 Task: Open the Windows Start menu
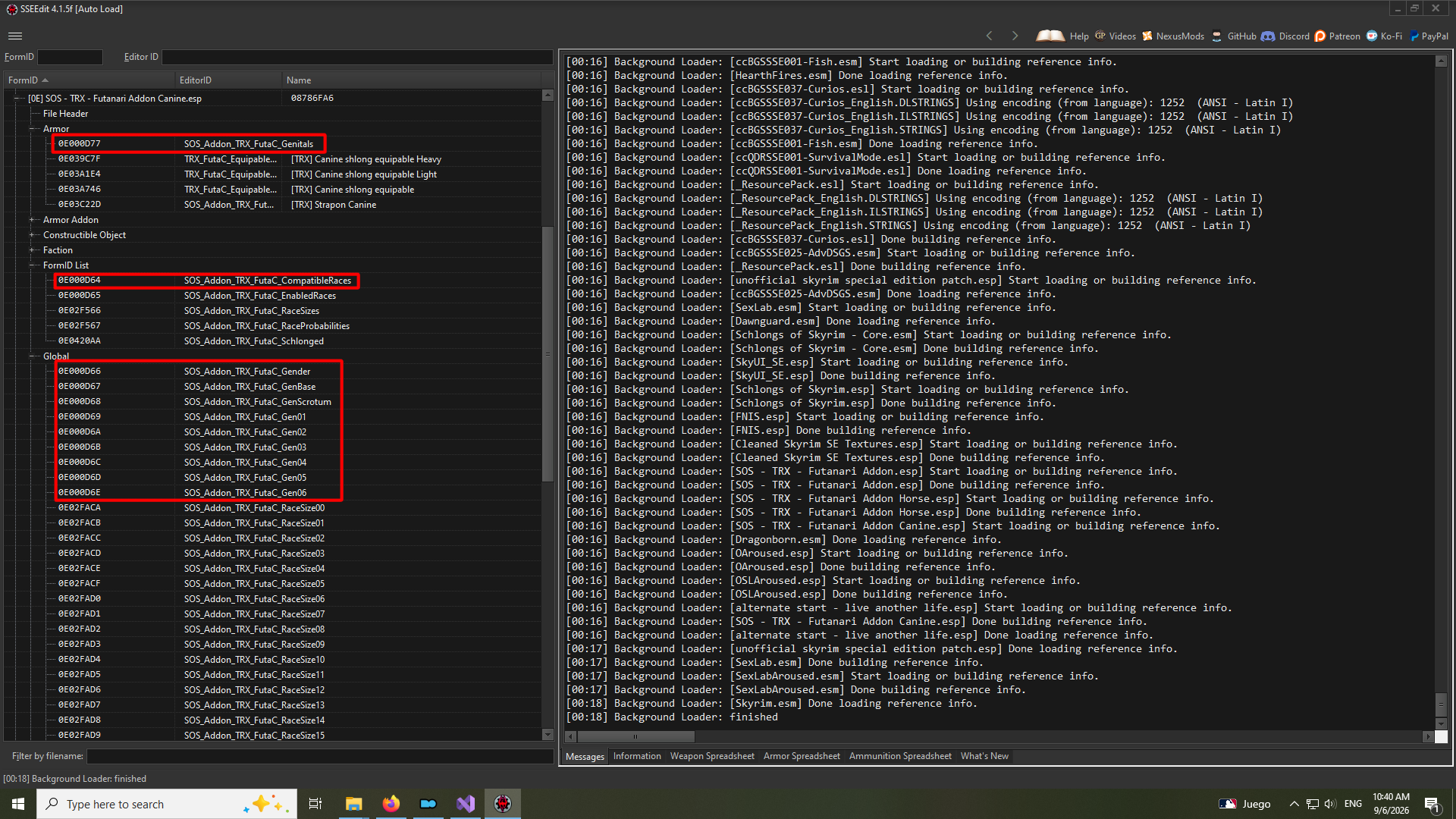18,804
